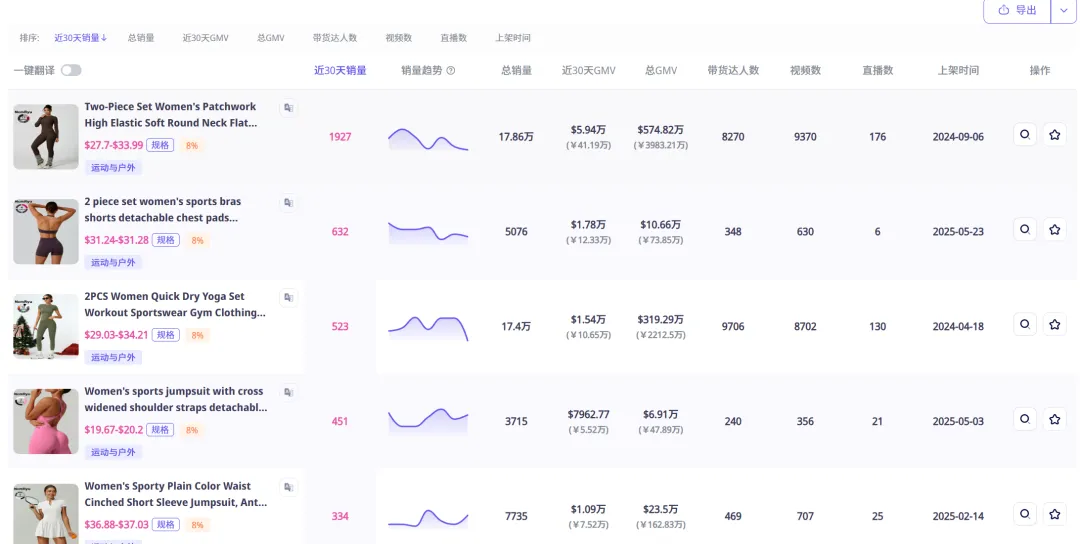Click 规格 button on the $27.7-$33.99 product
This screenshot has height=544, width=1080.
pos(160,145)
